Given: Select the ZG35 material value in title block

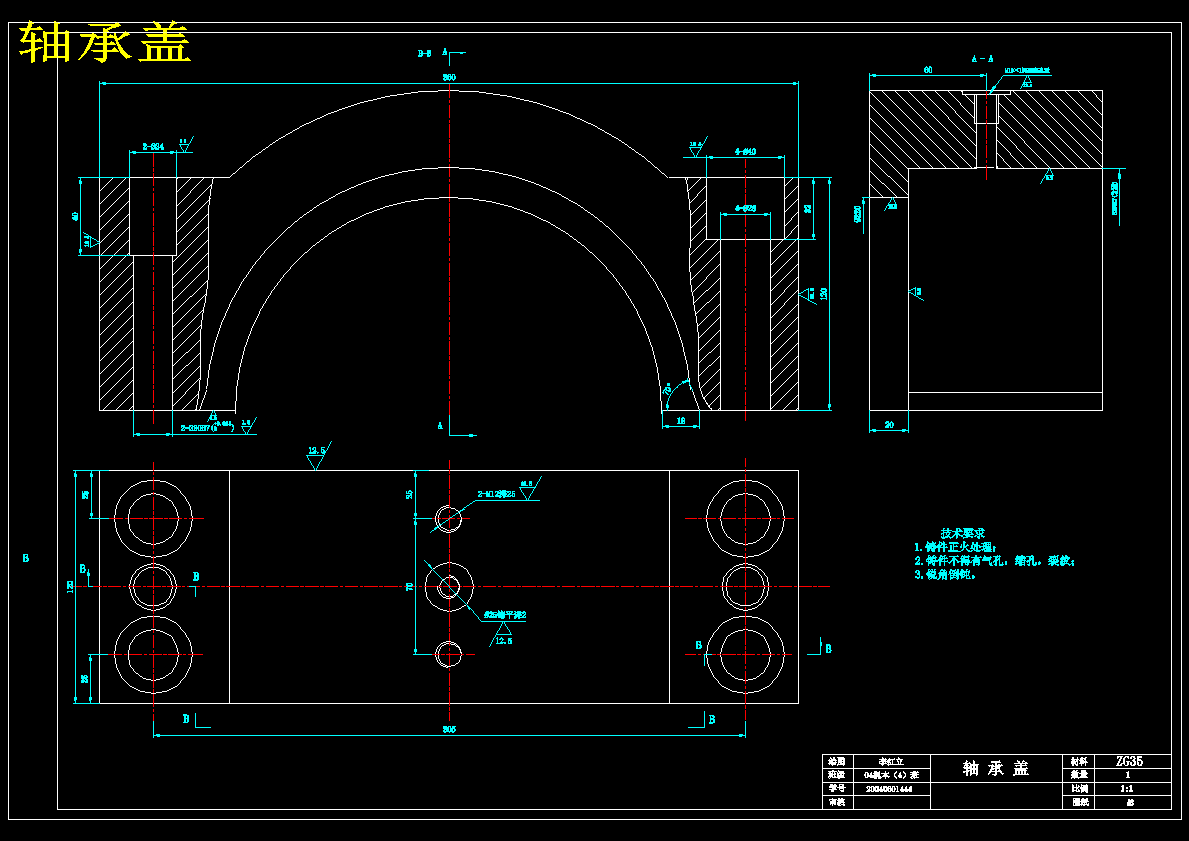Looking at the screenshot, I should point(1128,761).
